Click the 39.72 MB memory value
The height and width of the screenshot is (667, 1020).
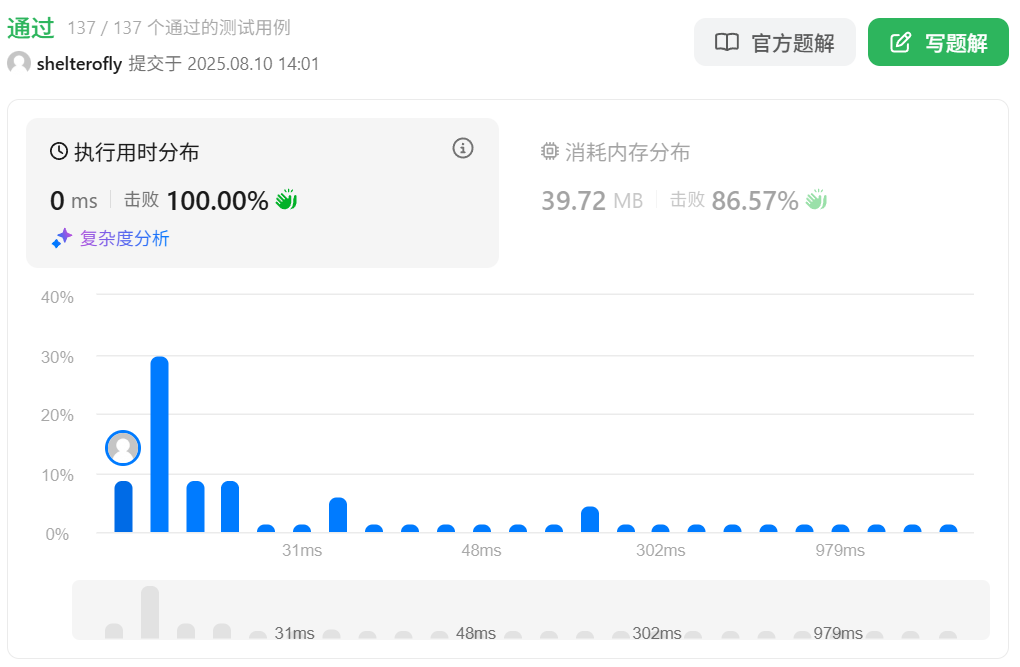click(592, 200)
